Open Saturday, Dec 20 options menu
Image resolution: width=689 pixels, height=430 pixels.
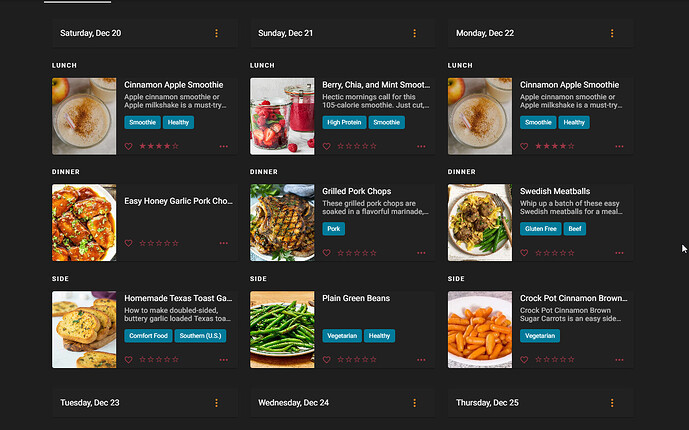tap(216, 33)
